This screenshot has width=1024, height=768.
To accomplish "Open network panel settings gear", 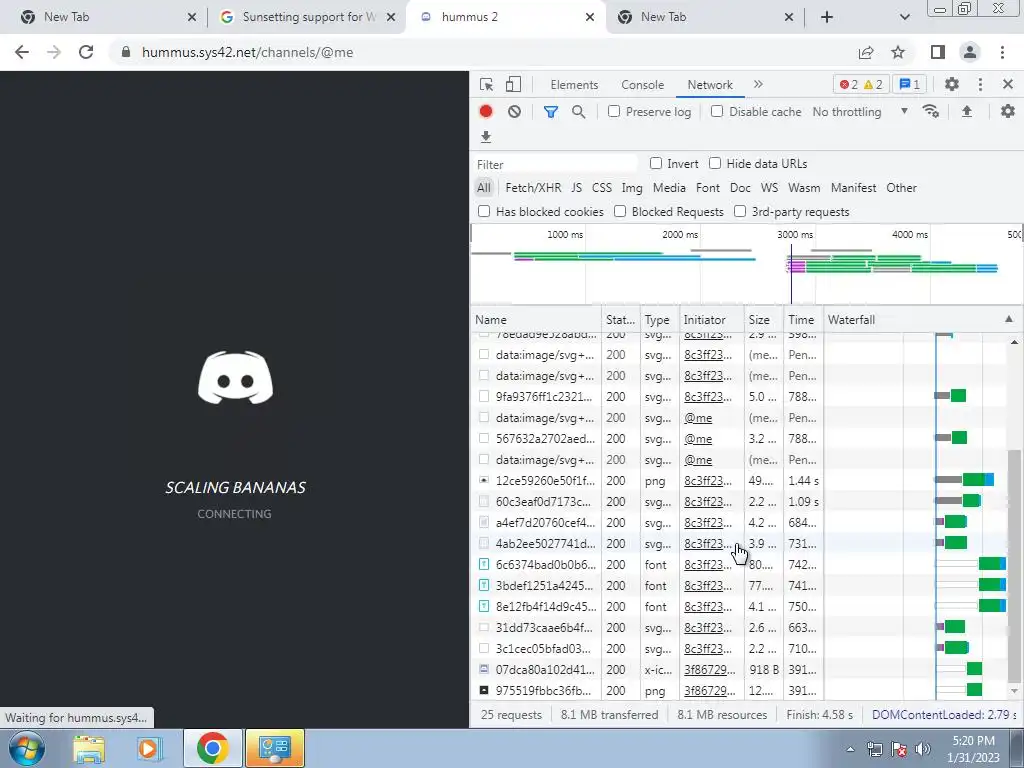I will click(x=1008, y=112).
